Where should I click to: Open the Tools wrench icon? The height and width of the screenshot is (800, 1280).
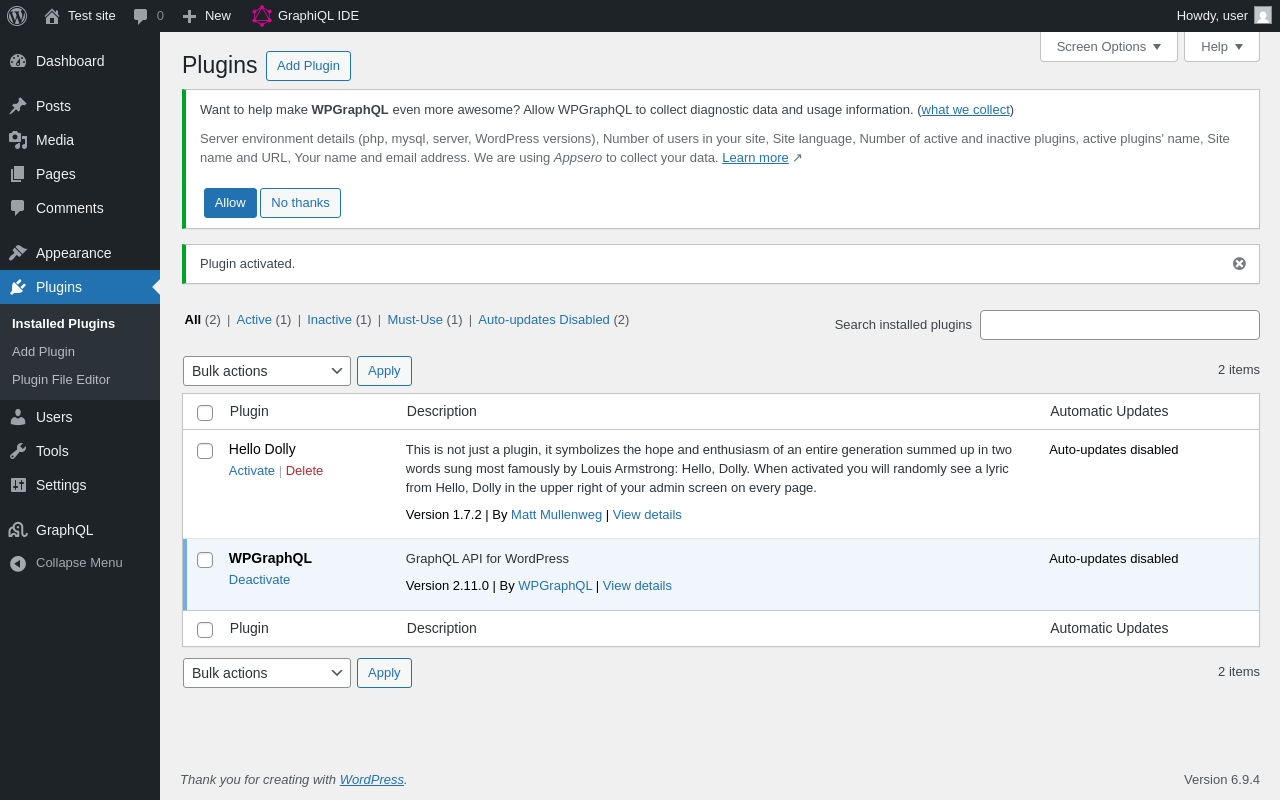click(x=18, y=451)
